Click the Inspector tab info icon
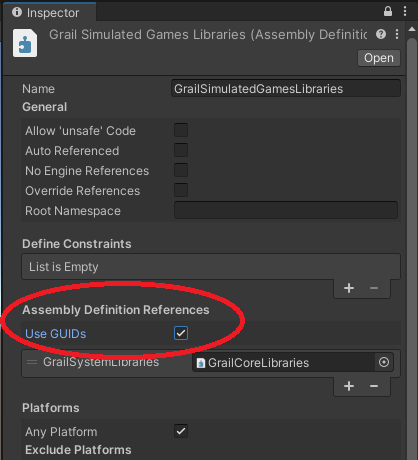 click(x=17, y=12)
